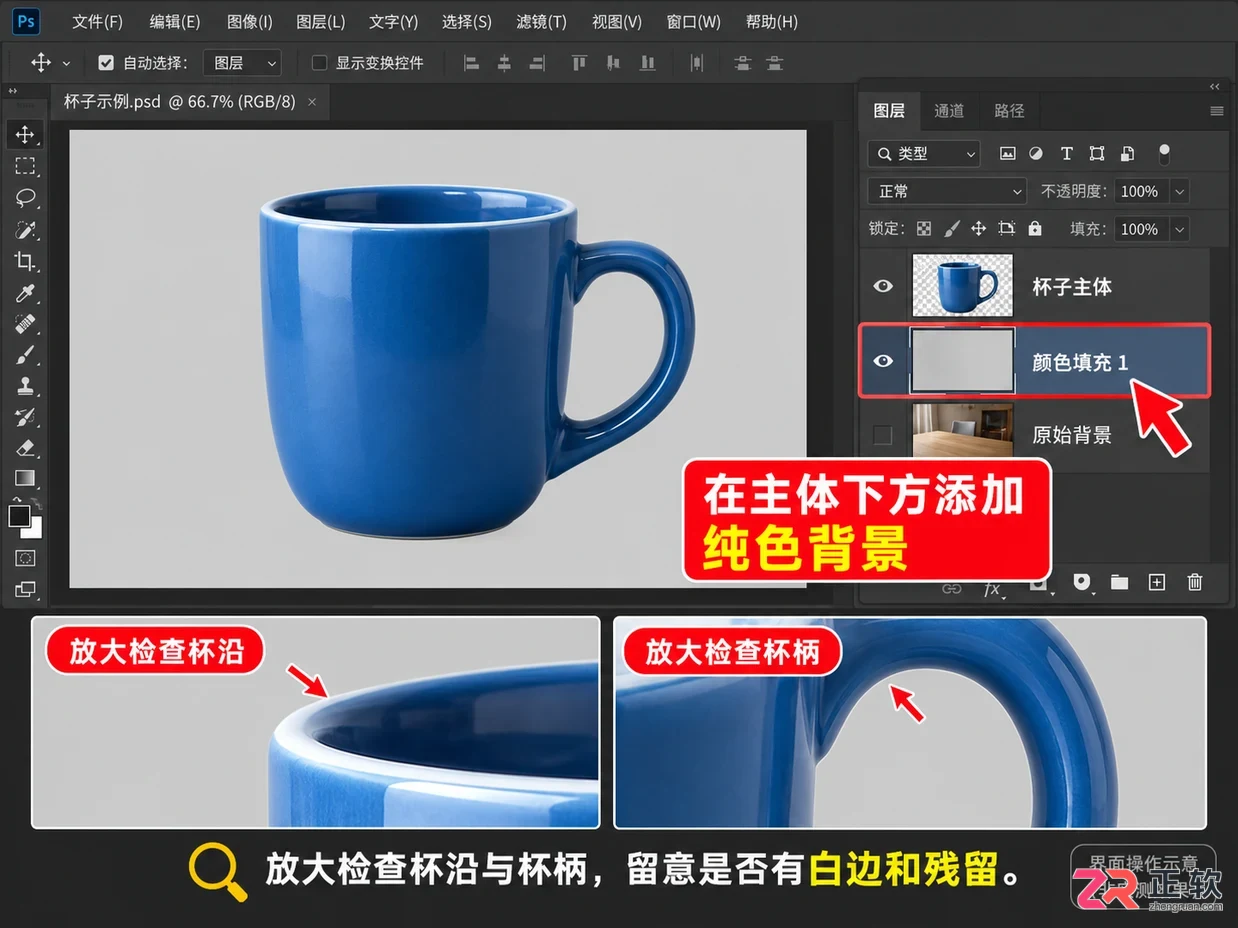This screenshot has width=1238, height=928.
Task: Select the Spot Healing Brush tool
Action: click(25, 324)
